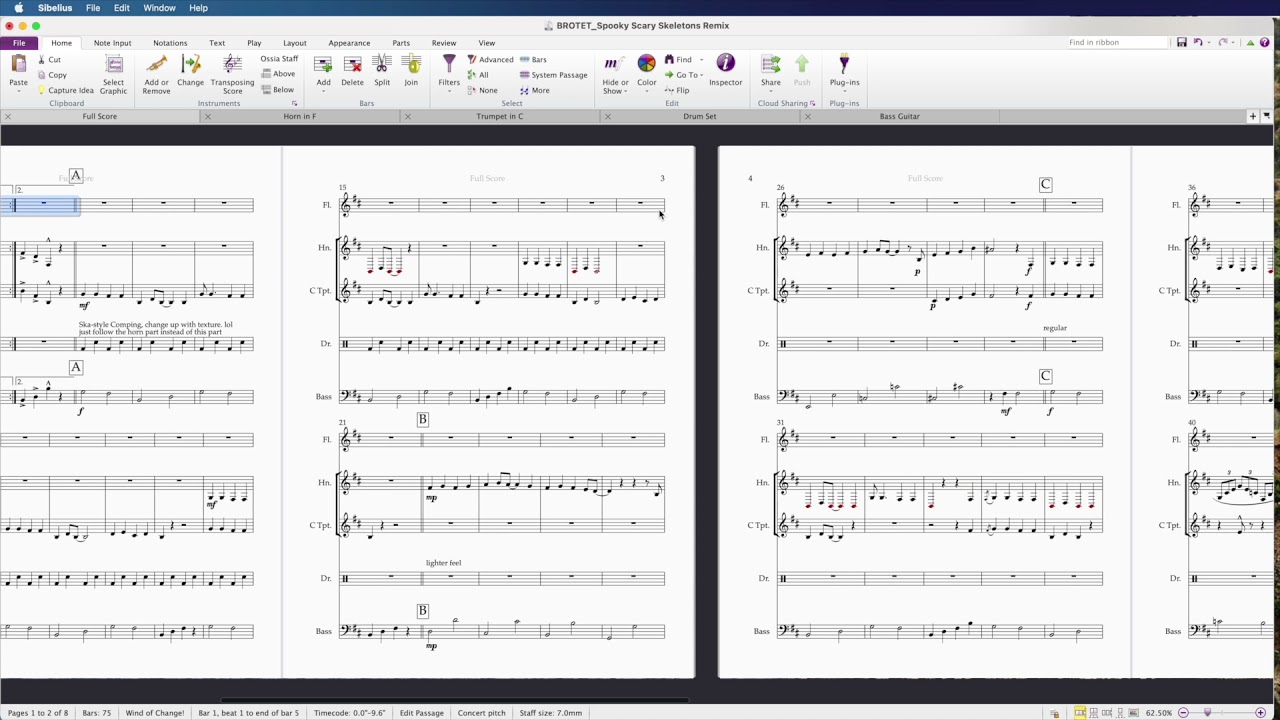Click the Join bars icon

411,65
